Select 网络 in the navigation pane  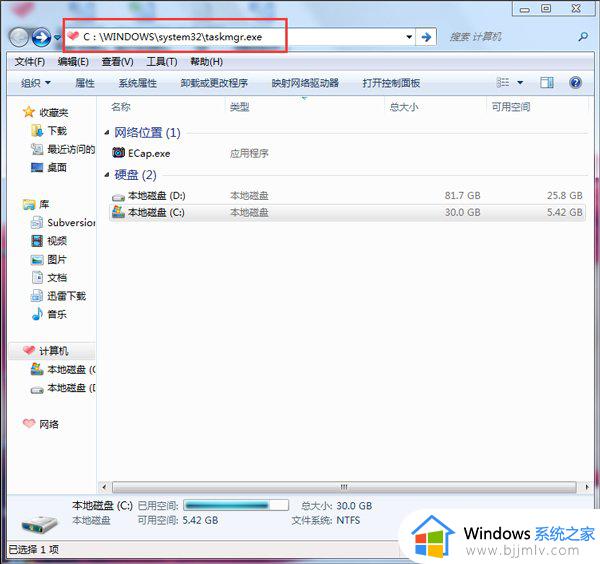49,424
